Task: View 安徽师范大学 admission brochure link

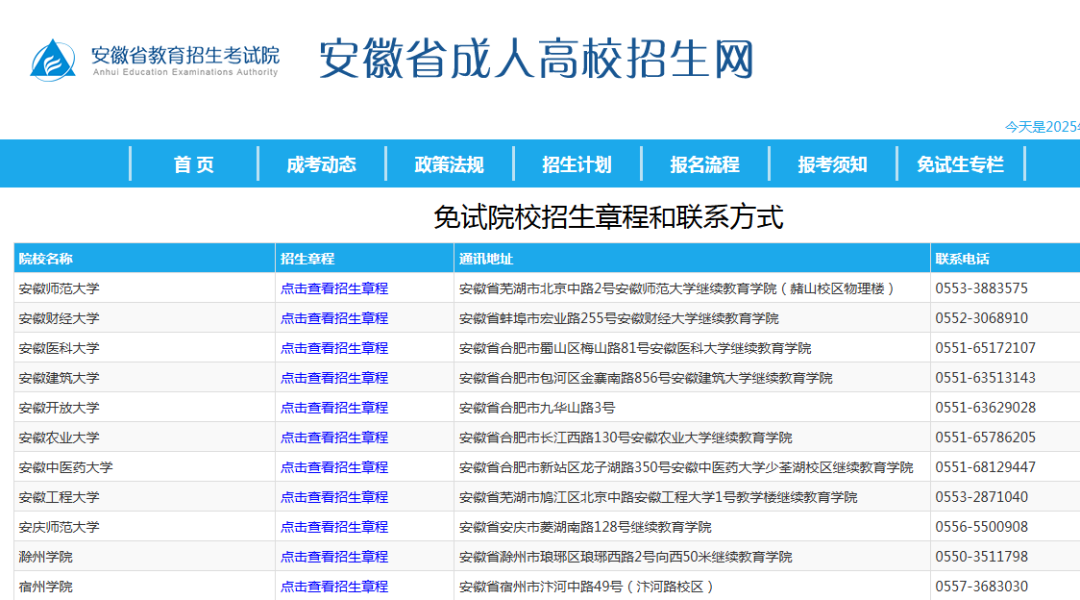Action: [x=334, y=289]
